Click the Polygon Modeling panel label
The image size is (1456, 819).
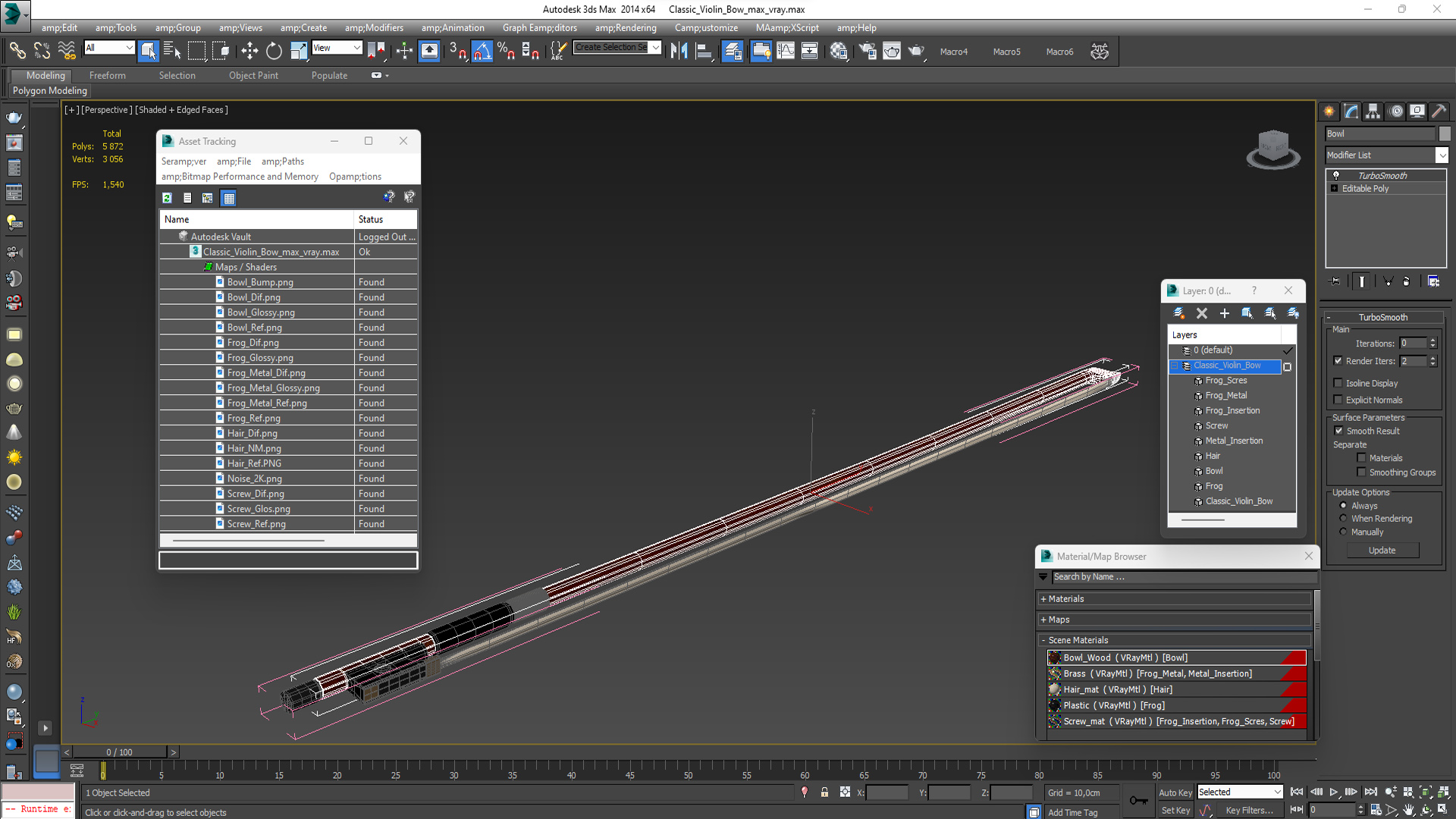coord(50,90)
